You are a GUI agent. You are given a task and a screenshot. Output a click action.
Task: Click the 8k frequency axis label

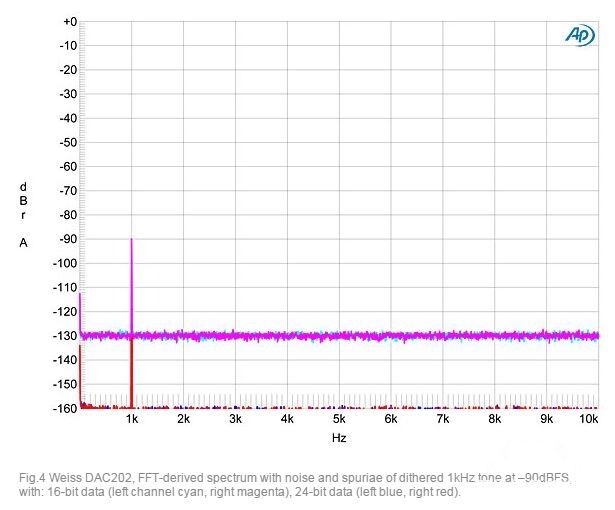(495, 419)
